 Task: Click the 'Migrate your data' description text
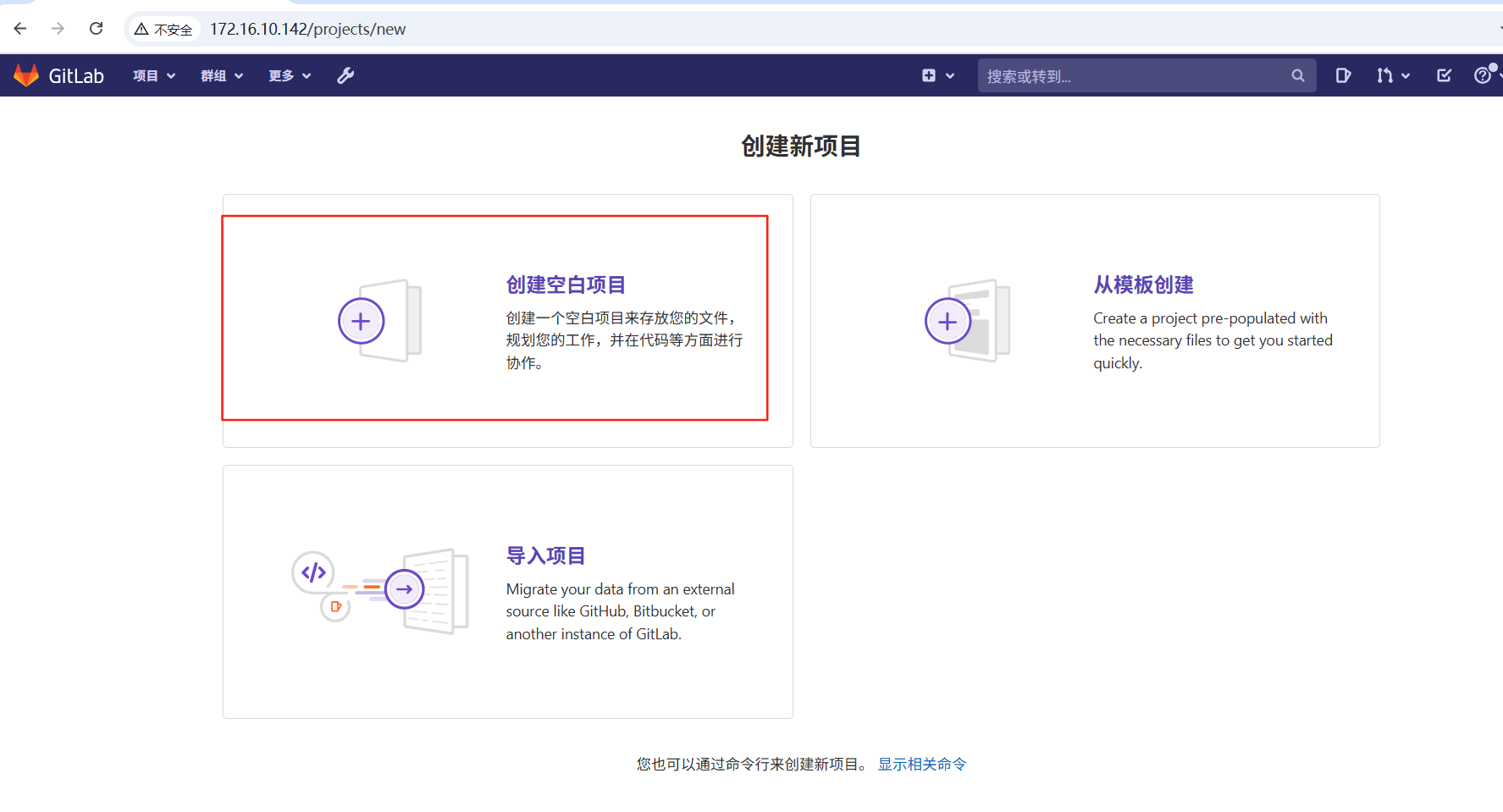point(620,611)
